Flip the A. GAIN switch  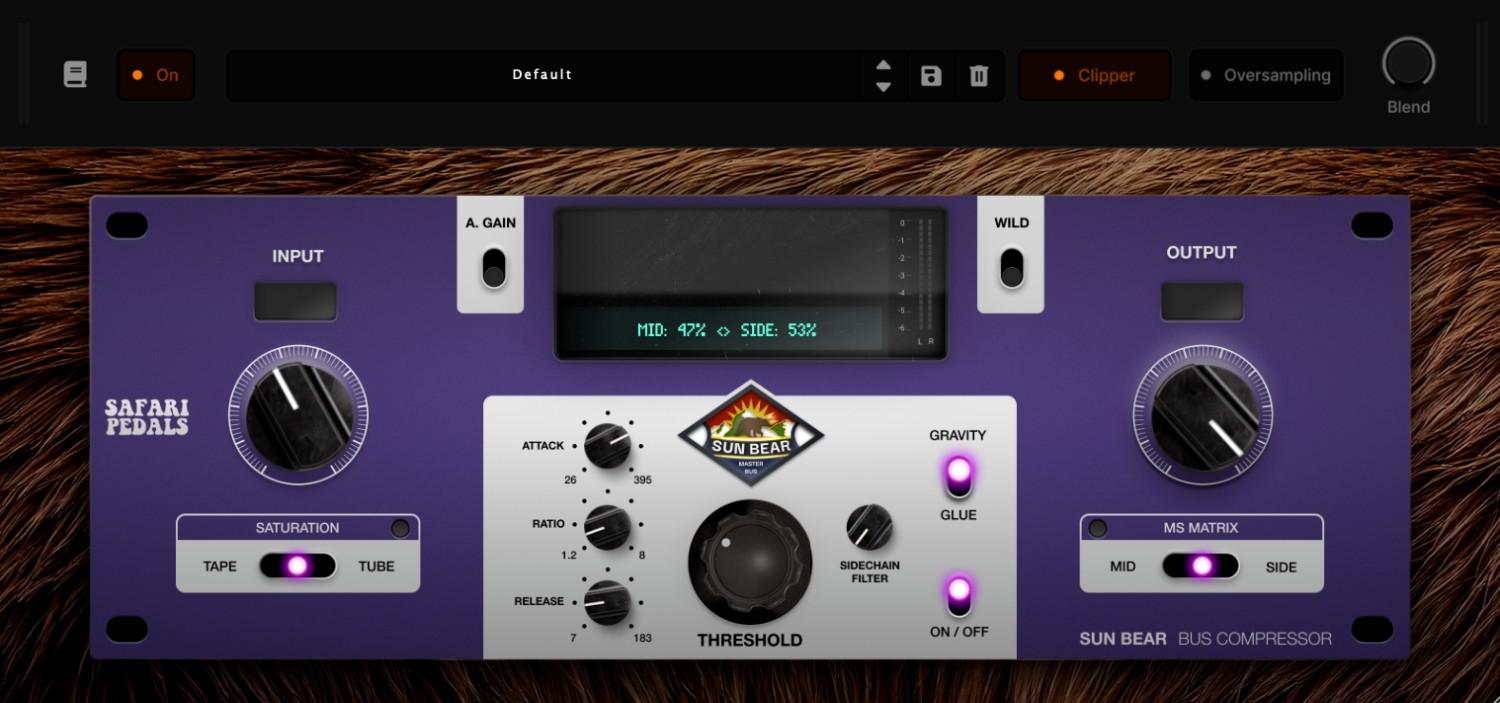coord(491,265)
